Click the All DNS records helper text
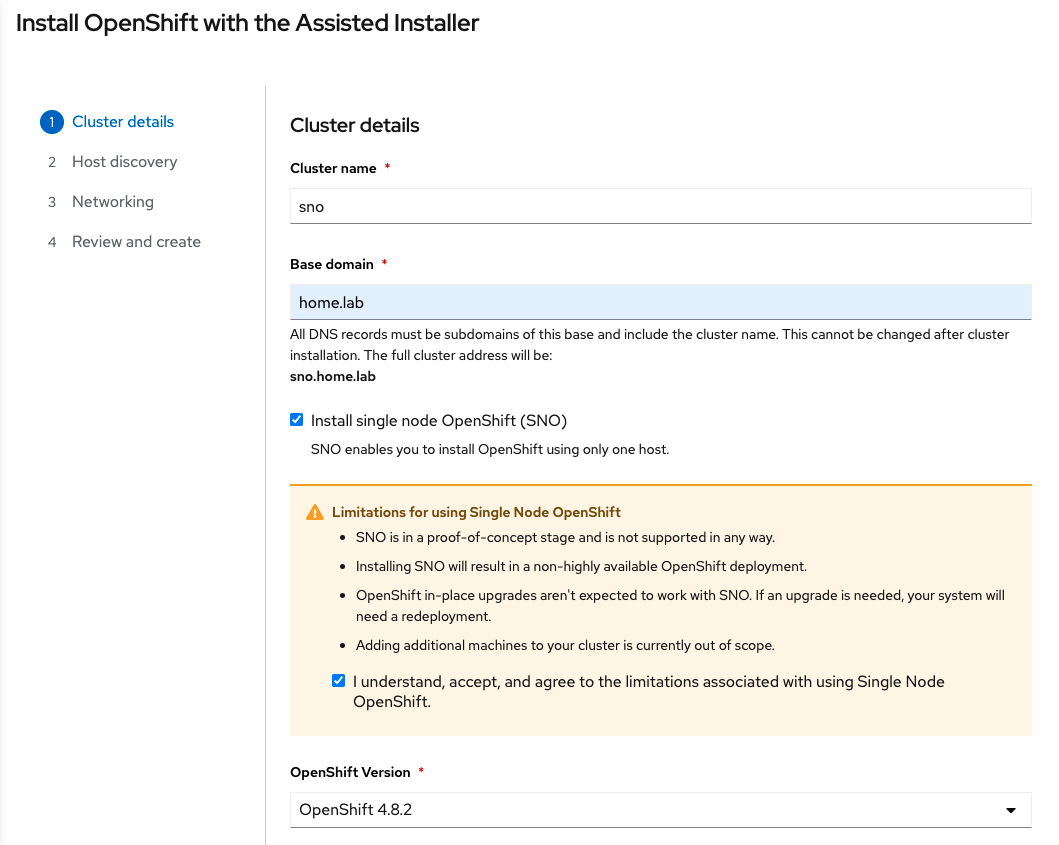Viewport: 1059px width, 845px height. (x=650, y=345)
